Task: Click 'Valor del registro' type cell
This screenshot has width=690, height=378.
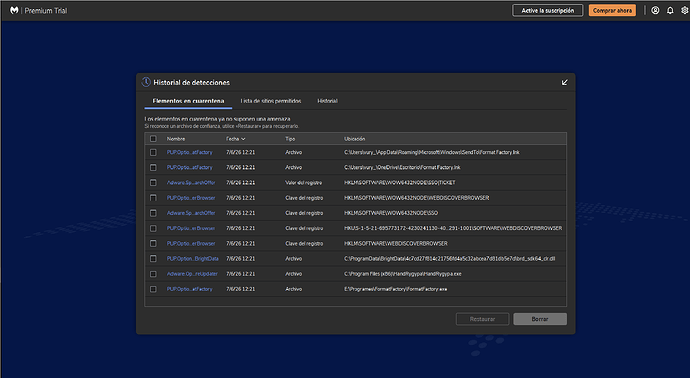Action: pos(304,183)
